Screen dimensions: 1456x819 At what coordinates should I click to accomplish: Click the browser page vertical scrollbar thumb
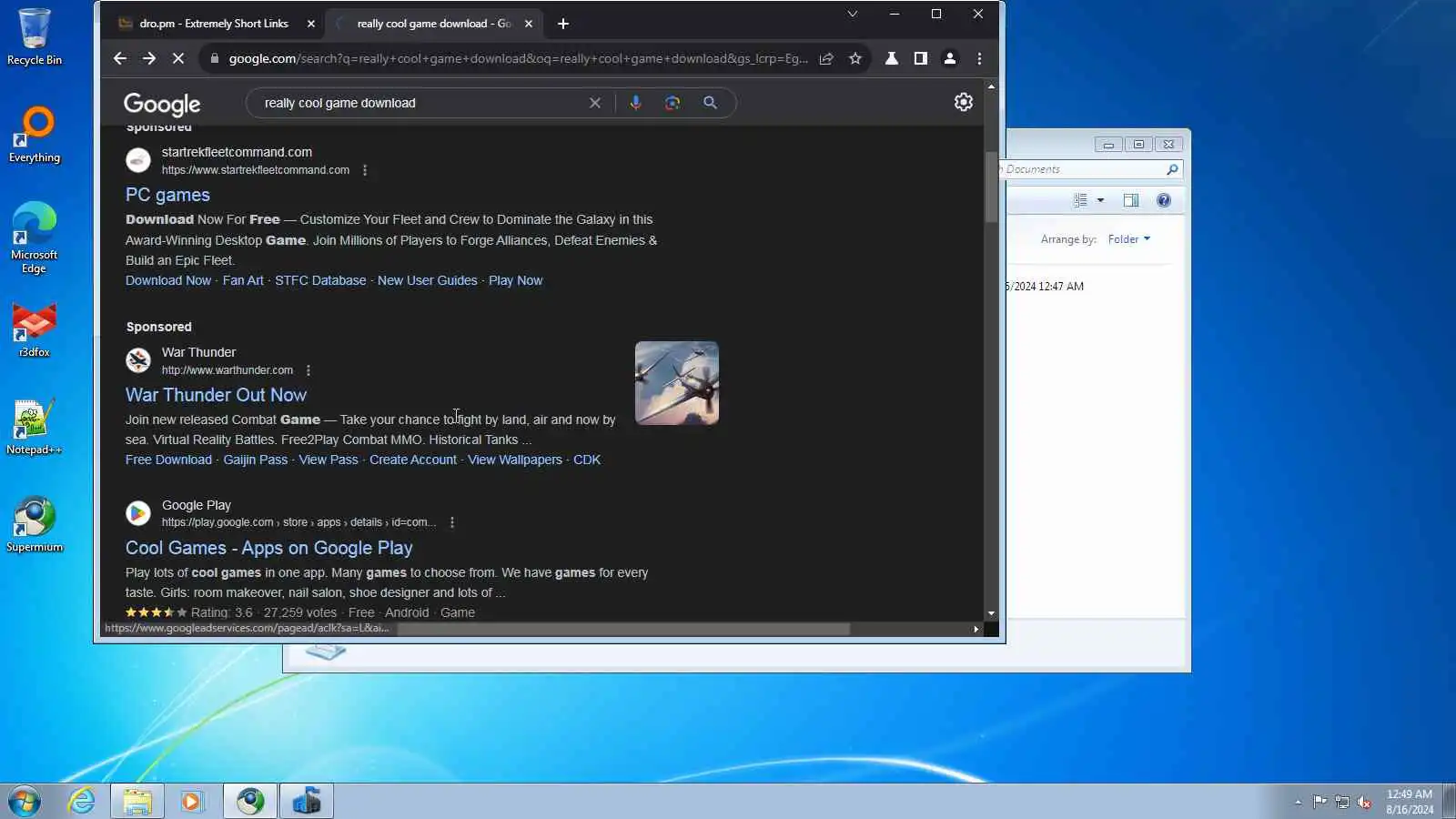pyautogui.click(x=991, y=187)
